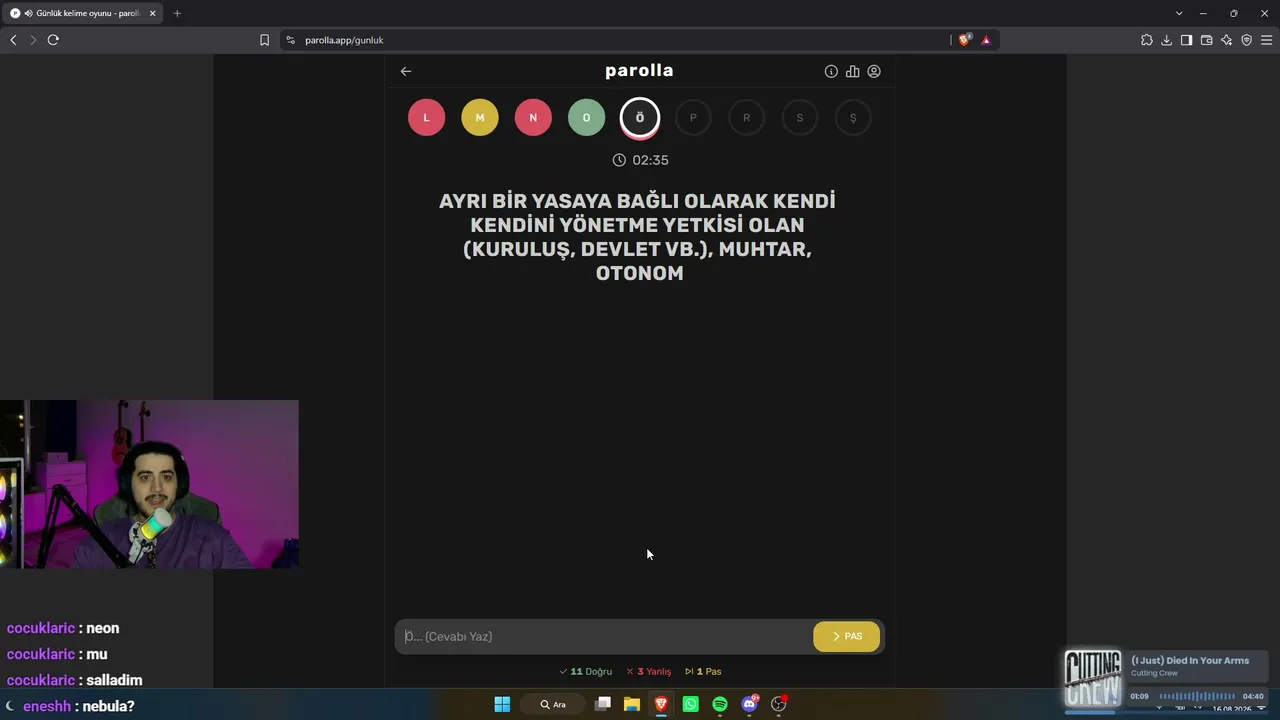This screenshot has height=720, width=1280.
Task: Select the letter R circle
Action: tap(746, 118)
